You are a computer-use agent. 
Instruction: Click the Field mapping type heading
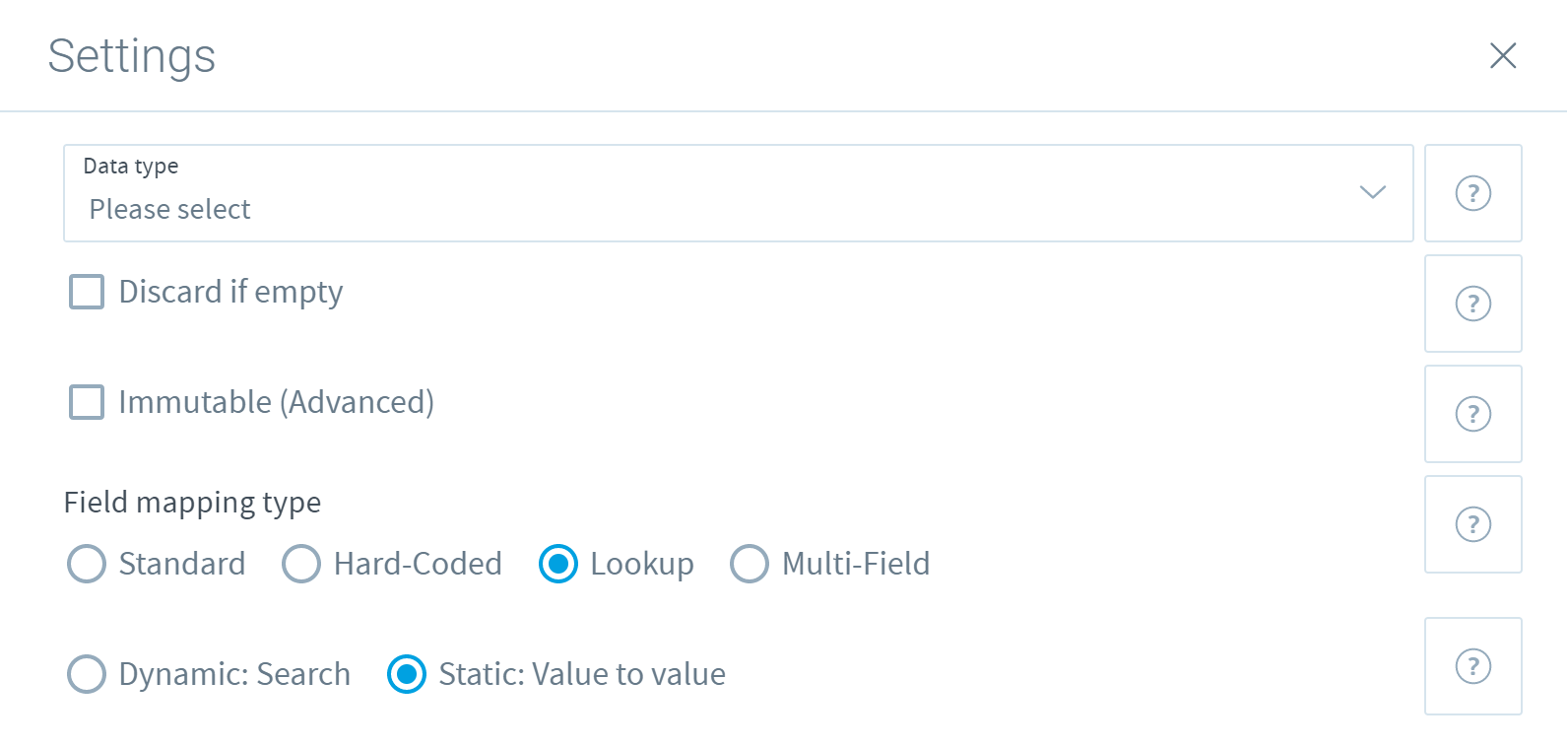point(192,503)
